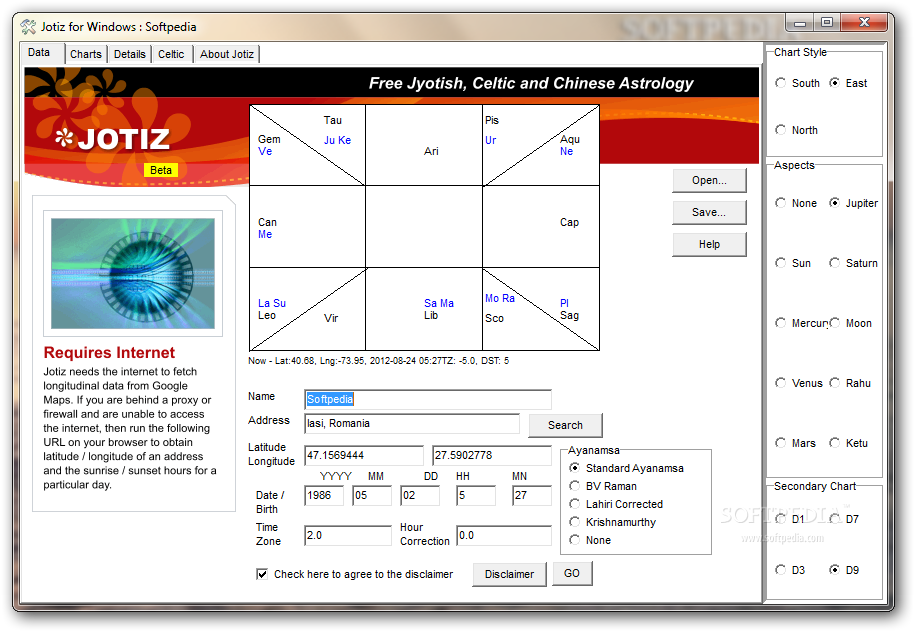Switch to the Details tab
Image resolution: width=915 pixels, height=632 pixels.
coord(130,54)
